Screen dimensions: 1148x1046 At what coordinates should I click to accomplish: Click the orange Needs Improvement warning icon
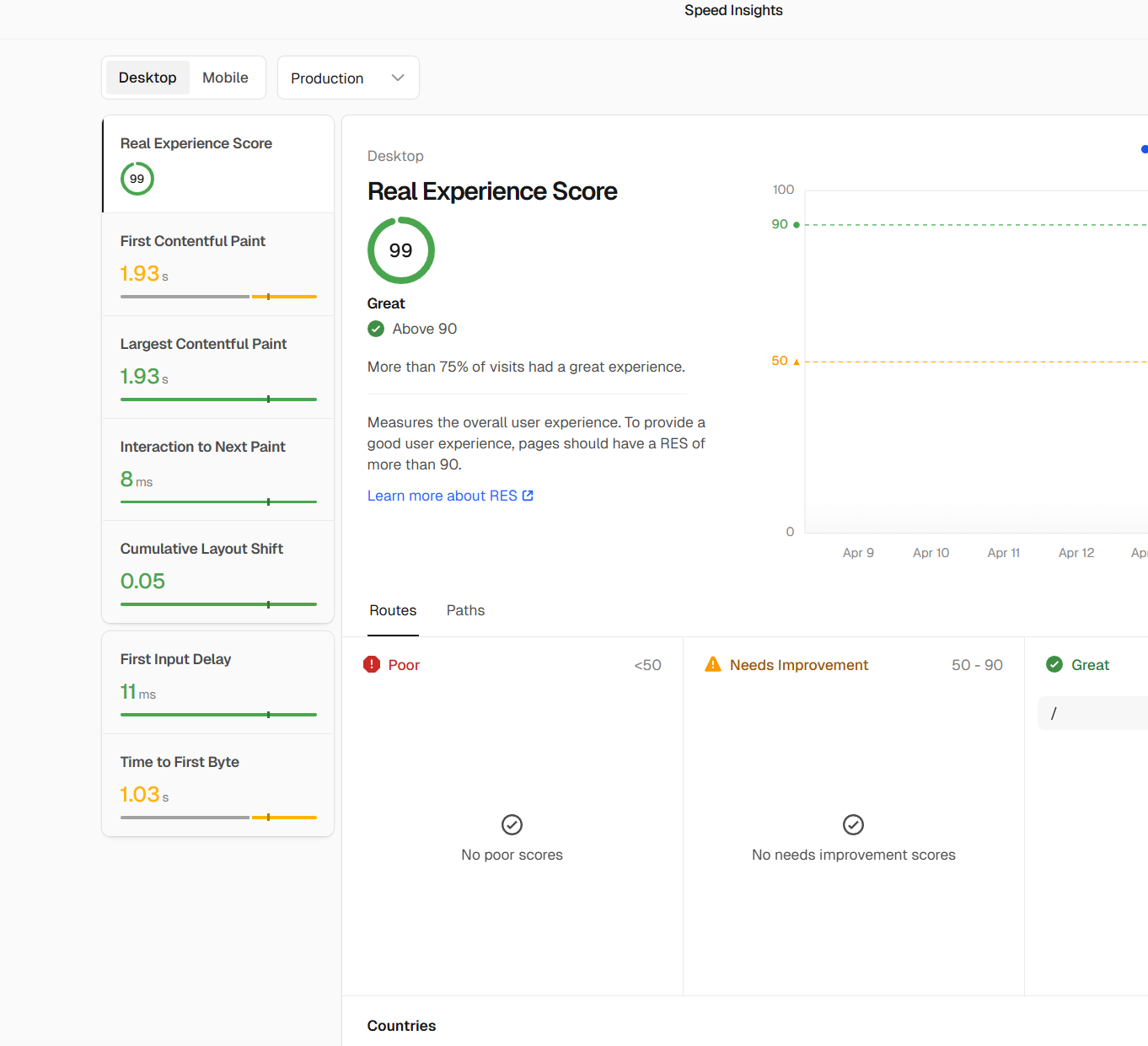tap(713, 664)
